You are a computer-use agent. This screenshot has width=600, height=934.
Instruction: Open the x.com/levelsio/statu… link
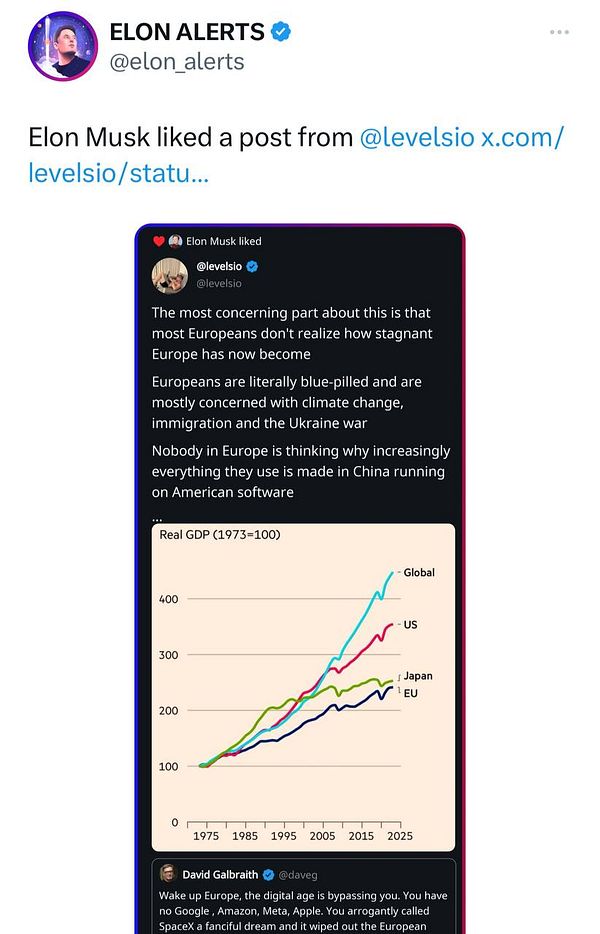[x=522, y=137]
